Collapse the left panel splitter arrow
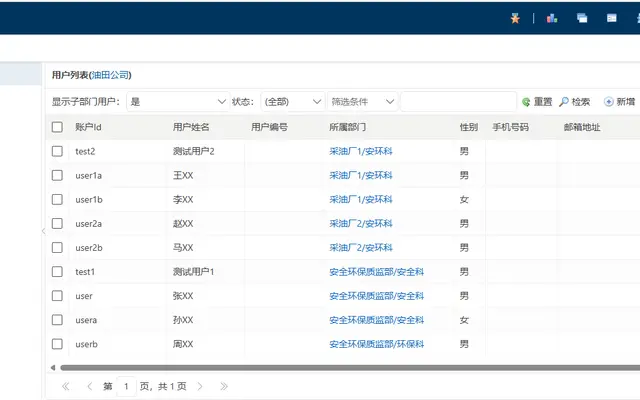Viewport: 640px width, 400px height. point(43,231)
